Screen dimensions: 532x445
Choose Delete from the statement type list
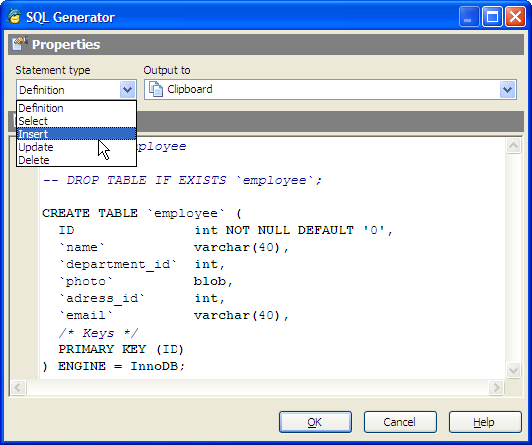[x=76, y=160]
